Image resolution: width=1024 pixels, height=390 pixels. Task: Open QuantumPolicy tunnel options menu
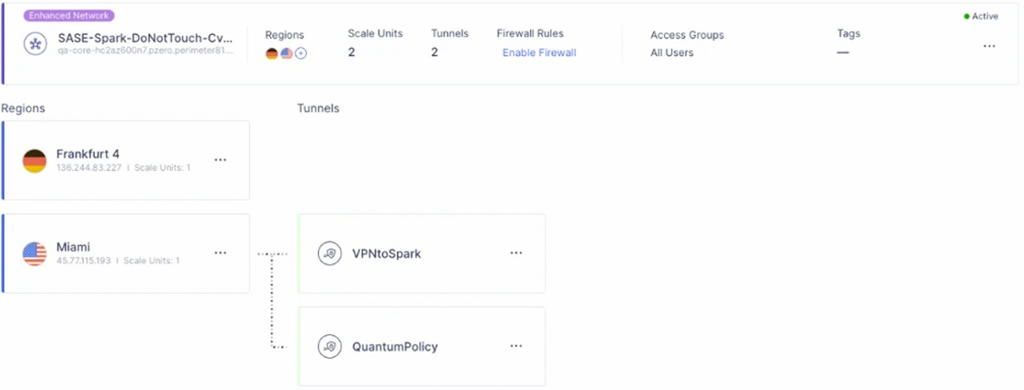click(516, 346)
